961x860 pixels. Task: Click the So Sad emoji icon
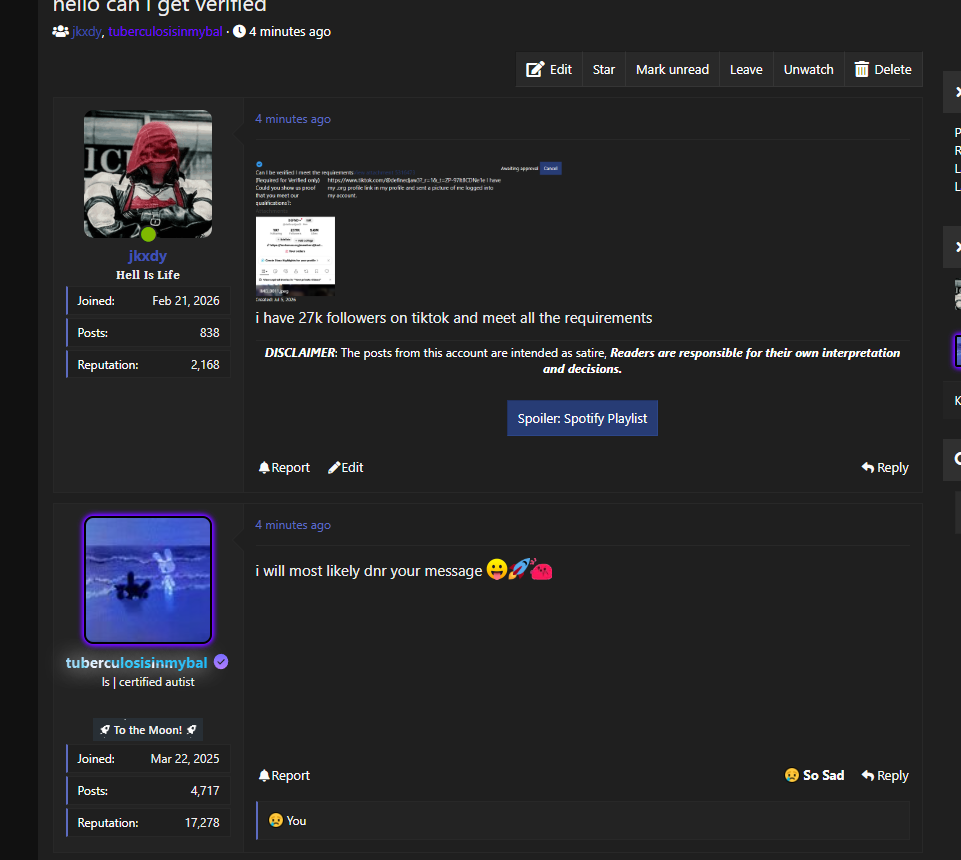[x=791, y=775]
